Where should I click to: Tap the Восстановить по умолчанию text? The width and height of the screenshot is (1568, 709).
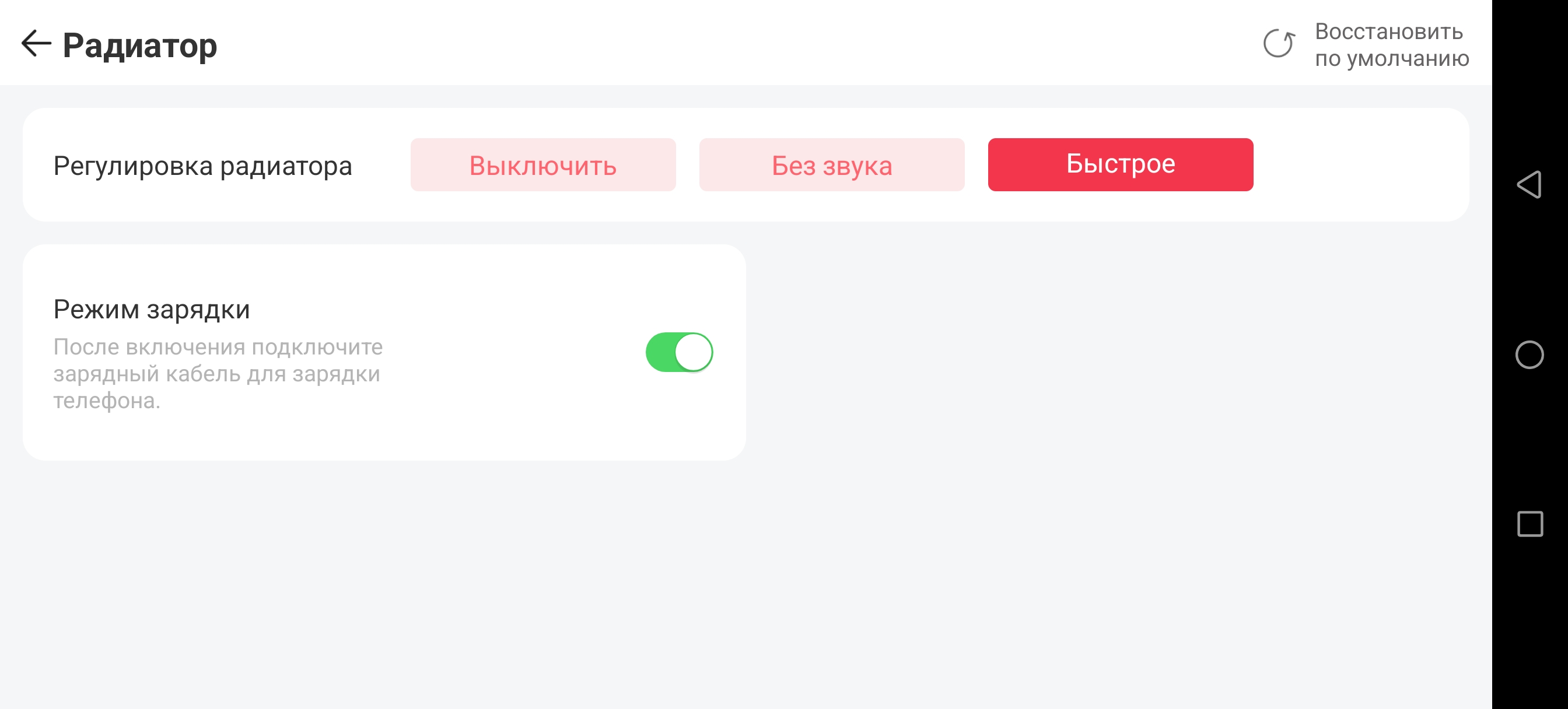(x=1391, y=45)
